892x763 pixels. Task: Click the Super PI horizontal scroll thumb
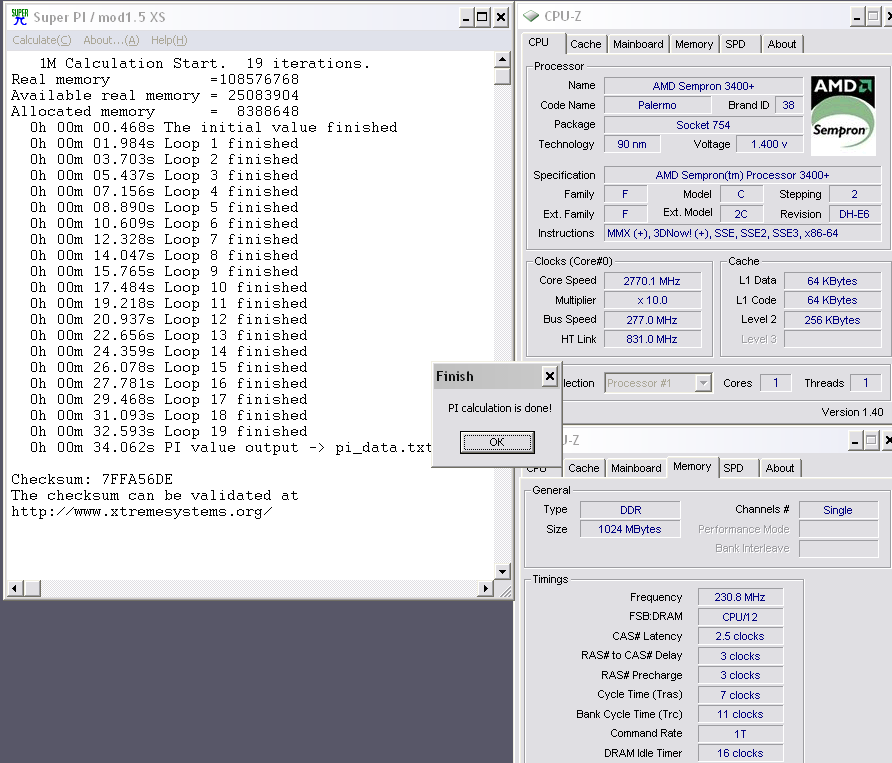[x=32, y=588]
